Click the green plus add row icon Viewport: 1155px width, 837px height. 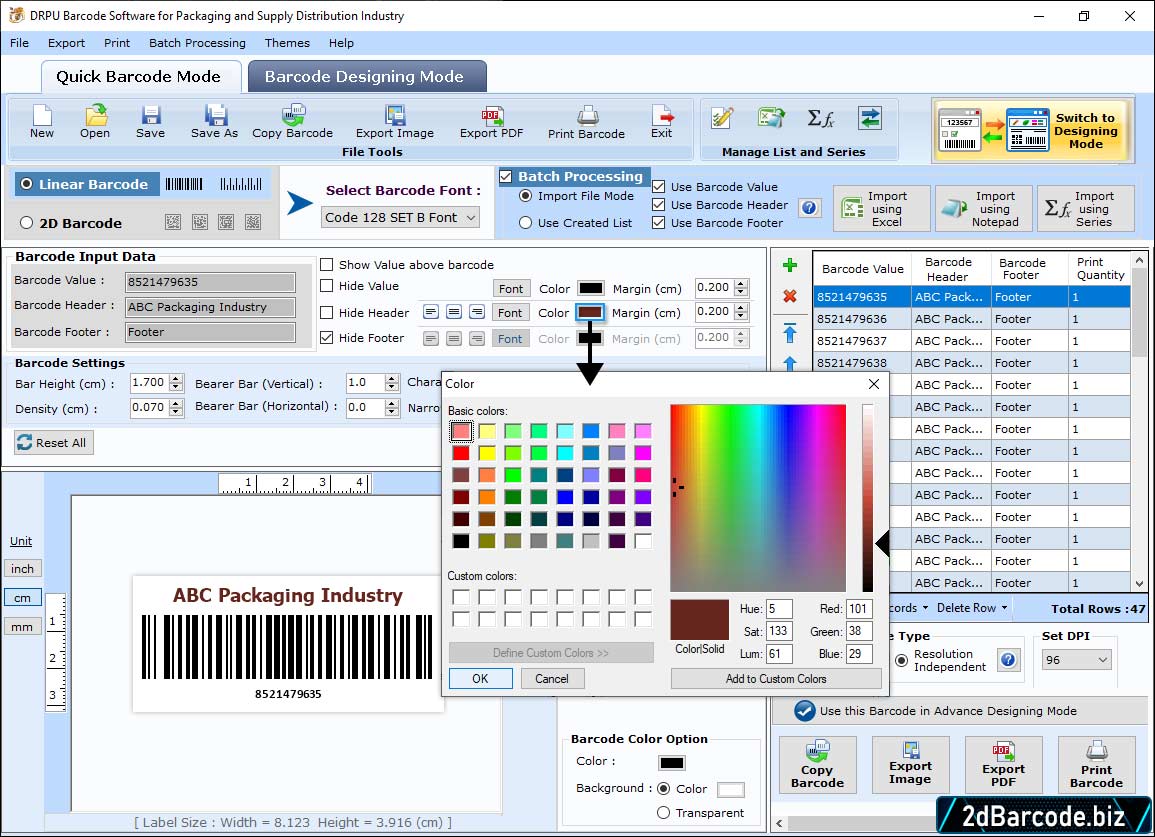790,265
